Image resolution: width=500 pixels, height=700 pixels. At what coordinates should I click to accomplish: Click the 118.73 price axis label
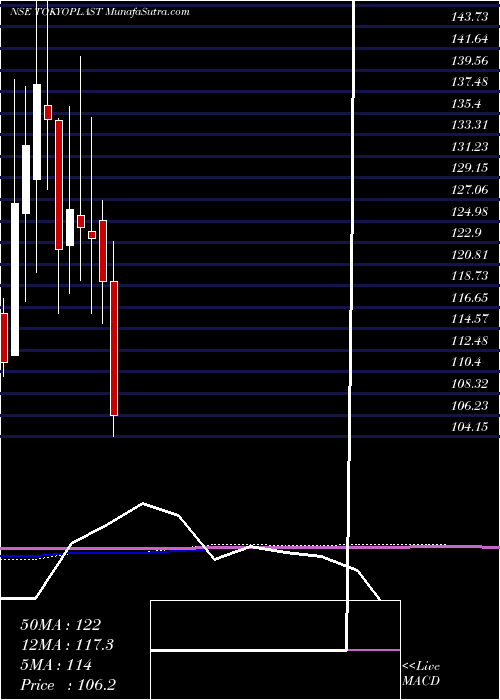[470, 276]
